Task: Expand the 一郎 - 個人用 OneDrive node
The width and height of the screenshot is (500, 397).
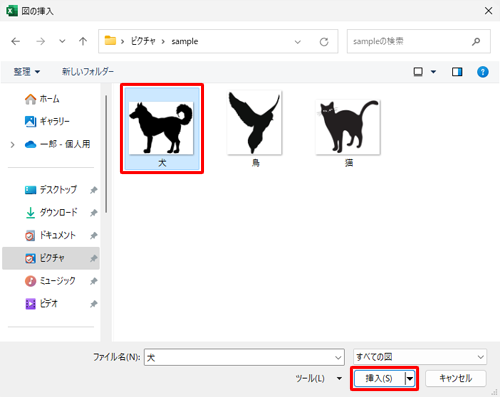Action: tap(13, 145)
